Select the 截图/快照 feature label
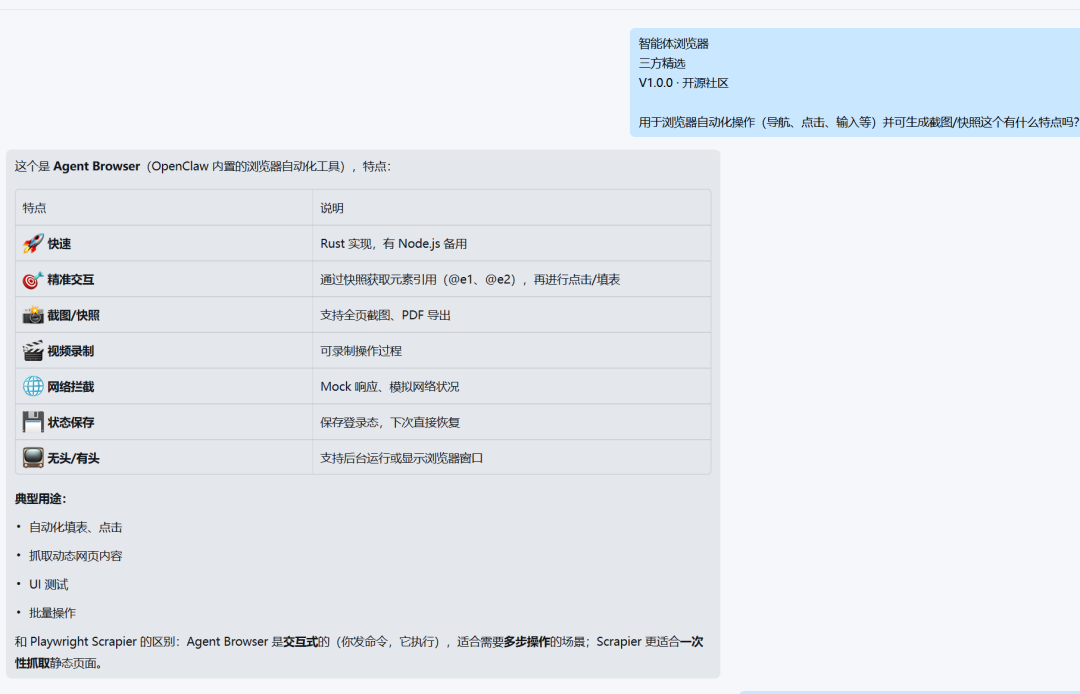The image size is (1080, 694). point(74,315)
